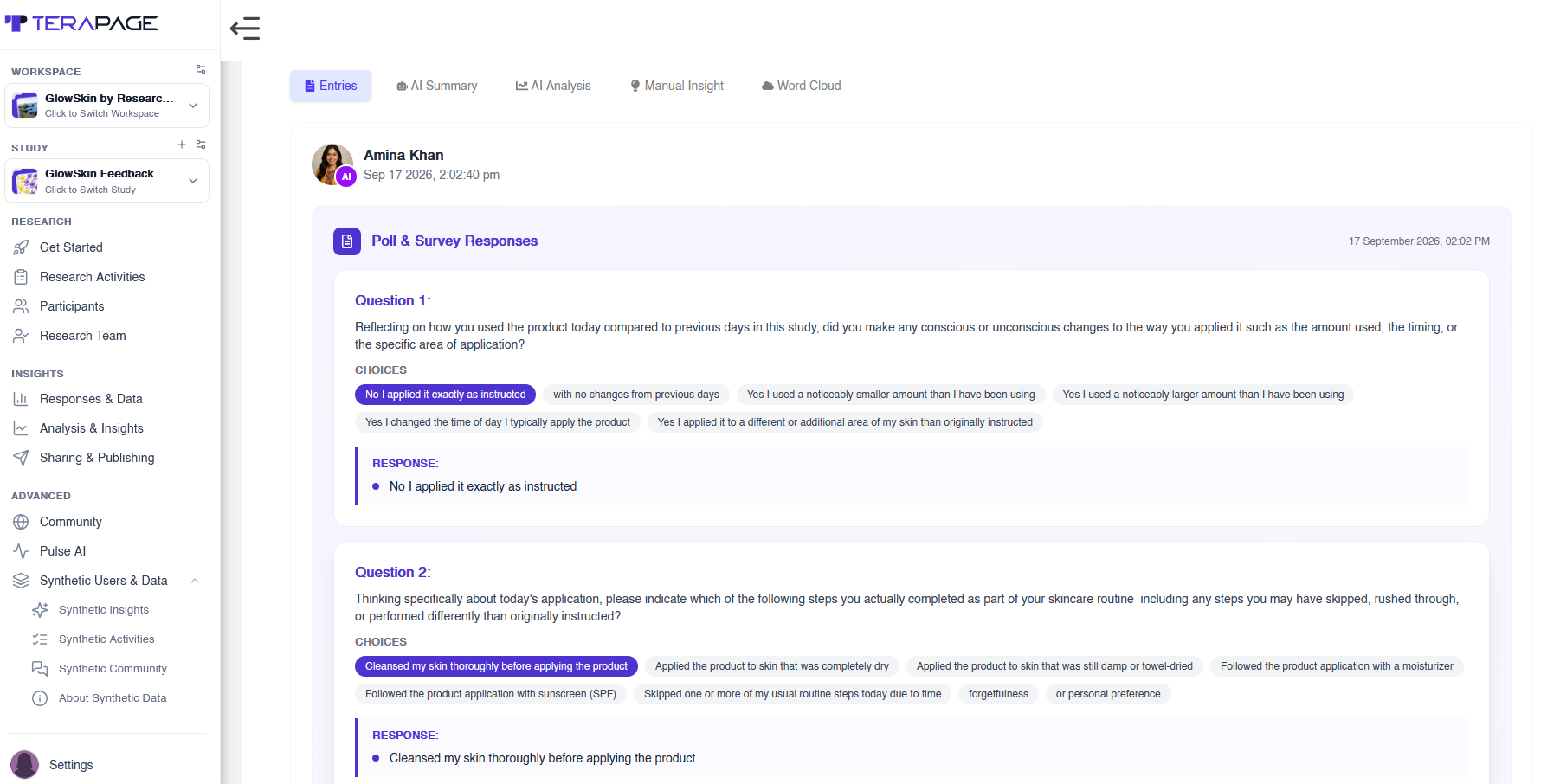Select choice 'Applied the product to skin that was completely dry'

(772, 666)
